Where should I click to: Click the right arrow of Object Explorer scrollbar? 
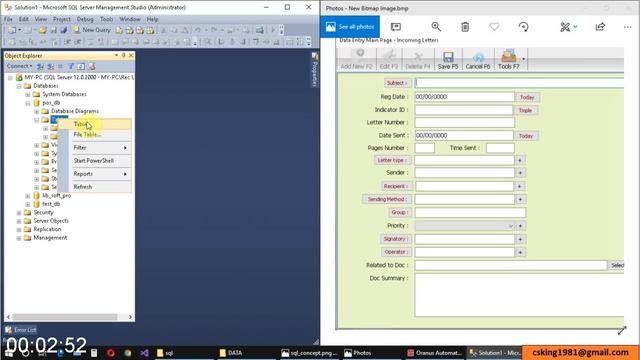[130, 317]
